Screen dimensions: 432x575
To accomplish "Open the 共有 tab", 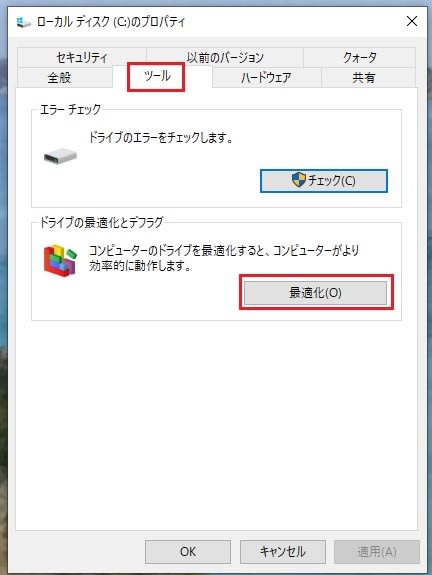I will [363, 77].
